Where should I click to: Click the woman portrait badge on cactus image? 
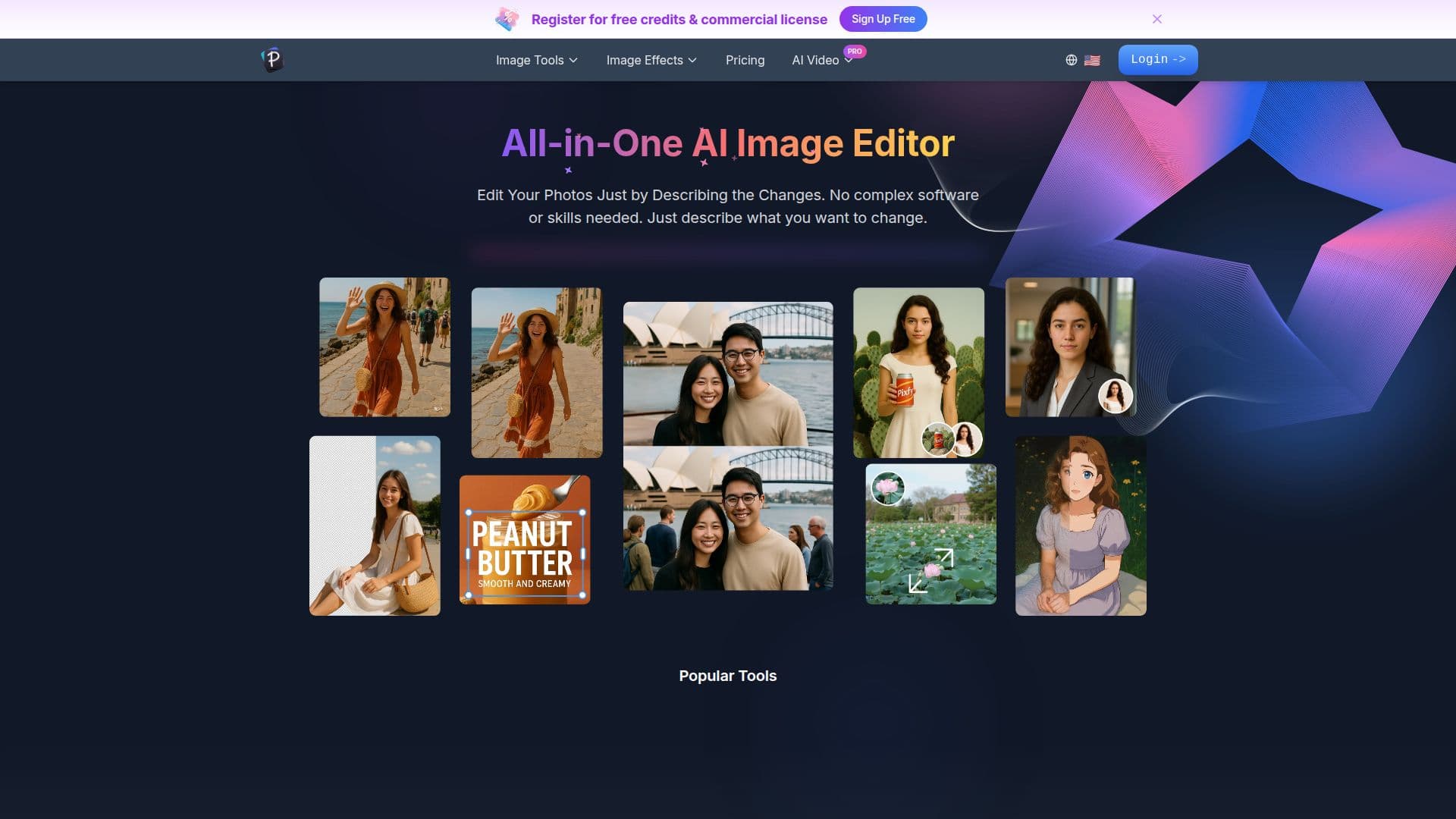[x=965, y=438]
